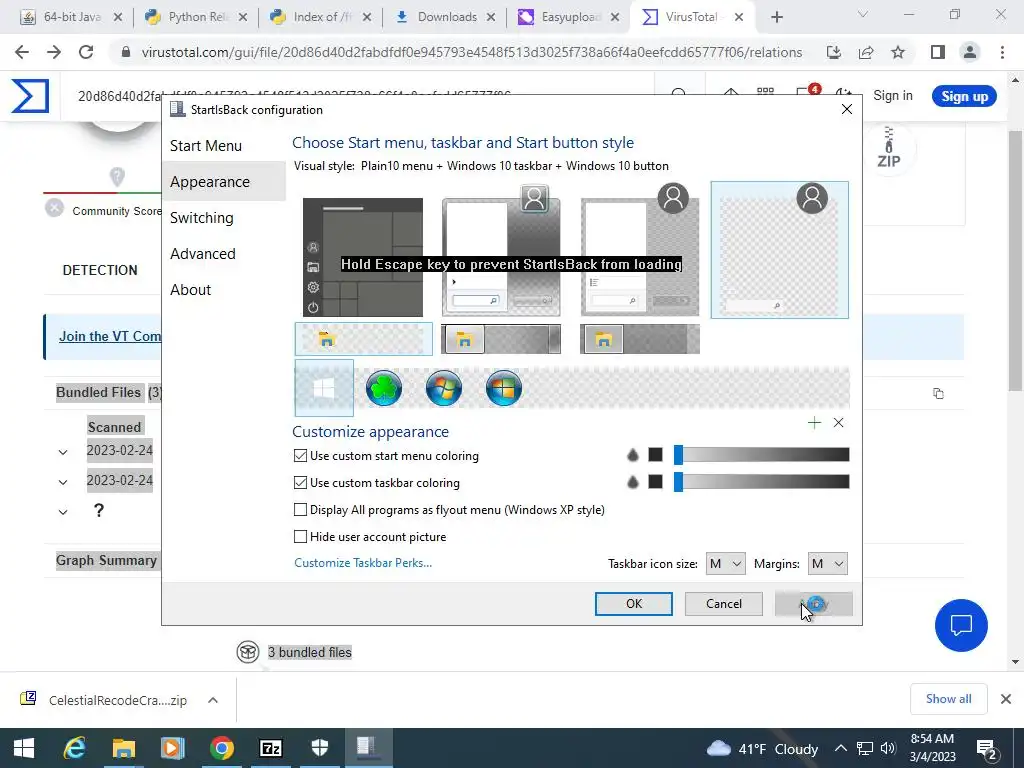This screenshot has width=1024, height=768.
Task: Remove start button image with X icon
Action: 839,423
